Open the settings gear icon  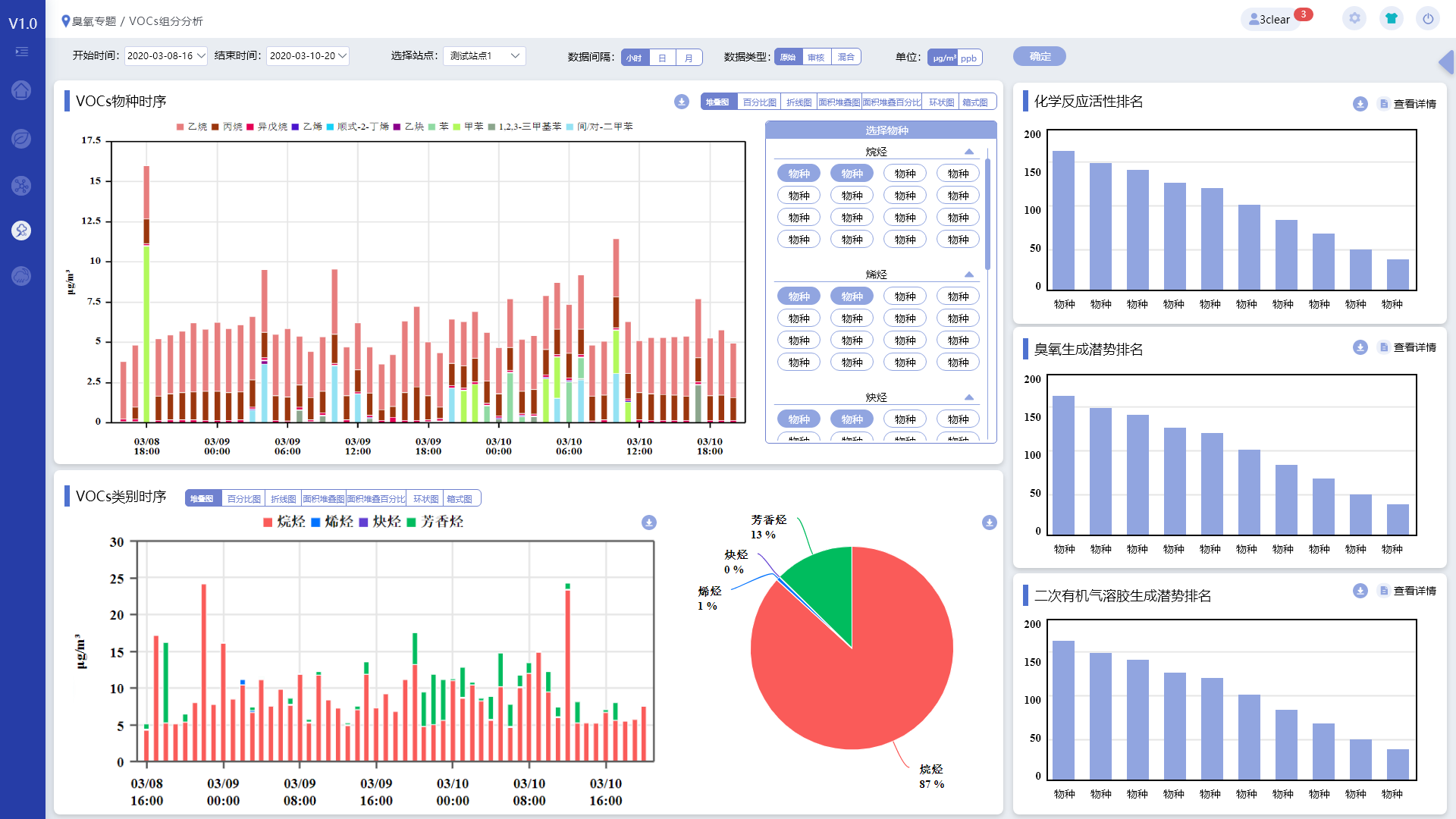point(1354,18)
